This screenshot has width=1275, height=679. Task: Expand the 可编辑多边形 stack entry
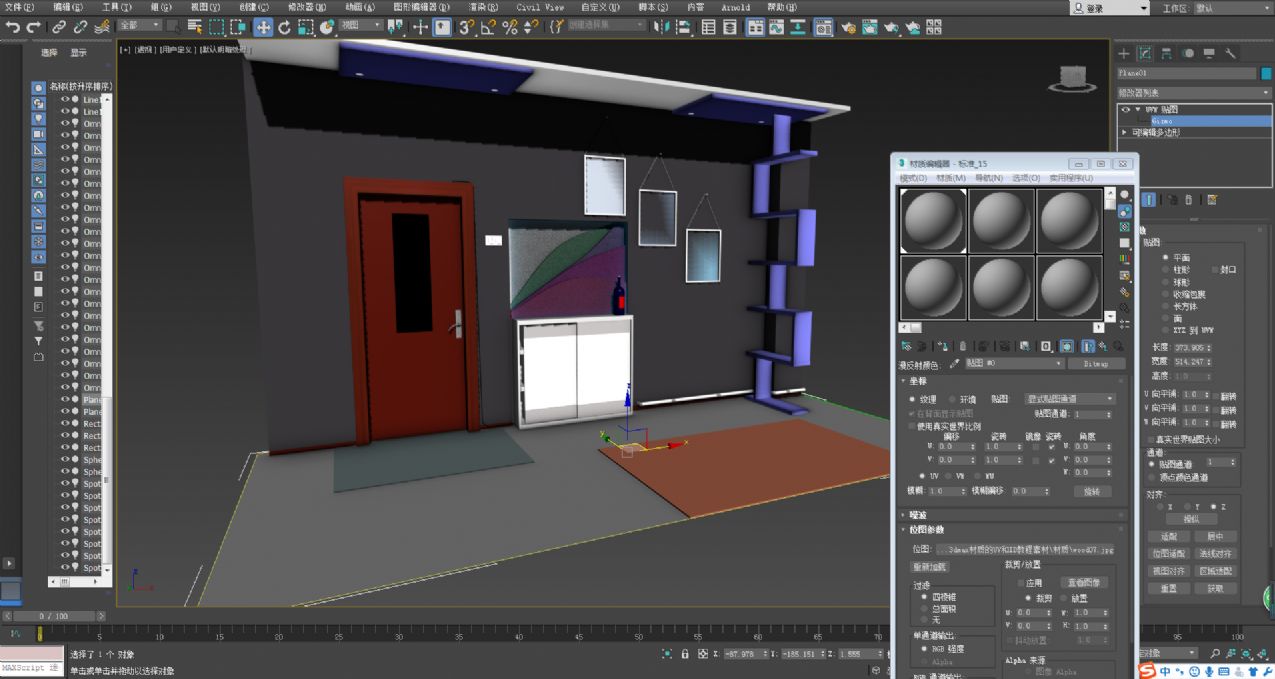pos(1124,132)
